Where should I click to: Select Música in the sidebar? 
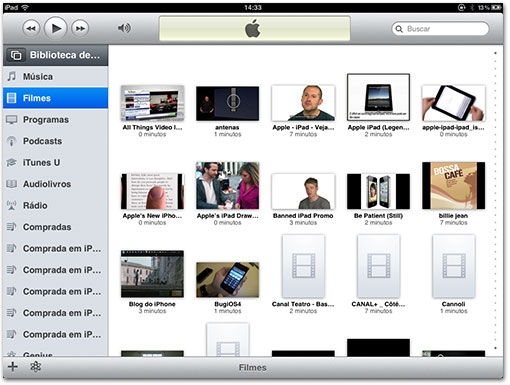tap(56, 77)
